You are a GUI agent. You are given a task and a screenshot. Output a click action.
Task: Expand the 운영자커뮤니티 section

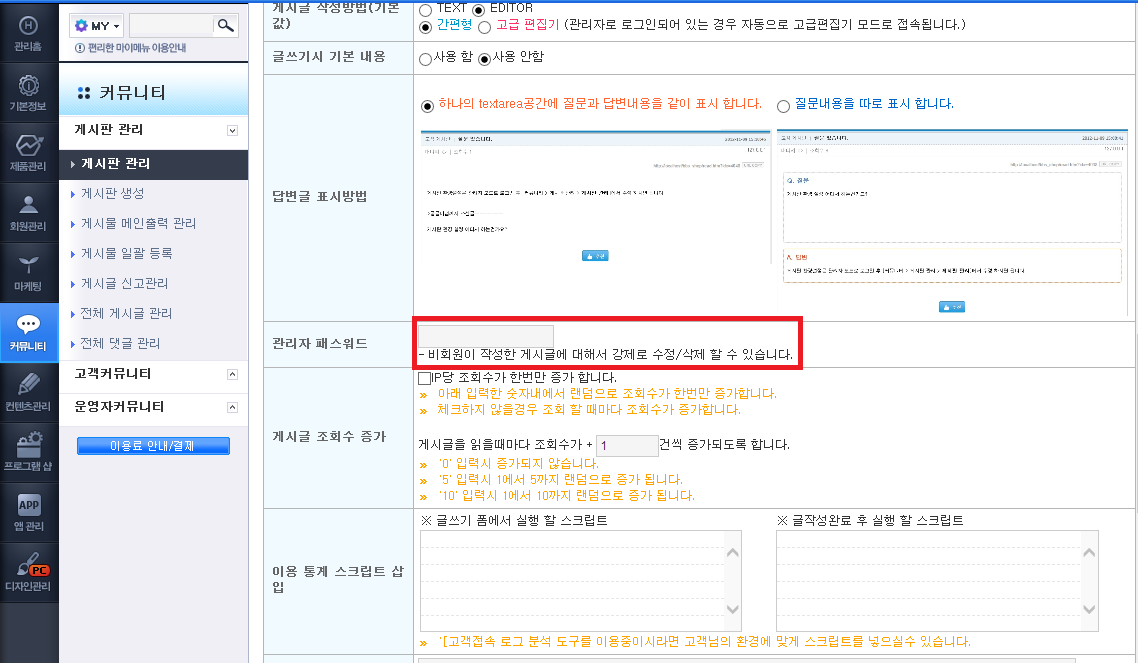(x=232, y=407)
